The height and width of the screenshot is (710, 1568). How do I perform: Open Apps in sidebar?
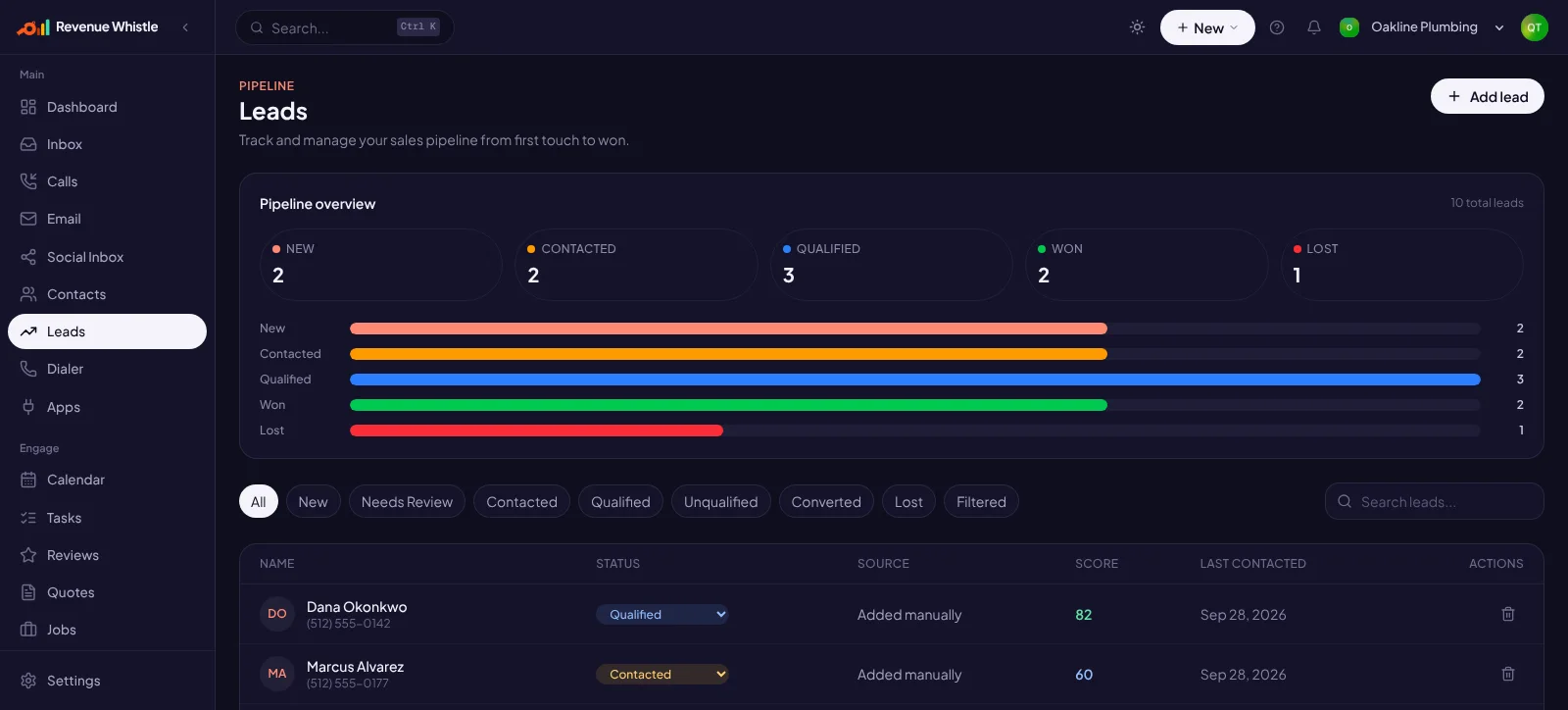click(107, 407)
